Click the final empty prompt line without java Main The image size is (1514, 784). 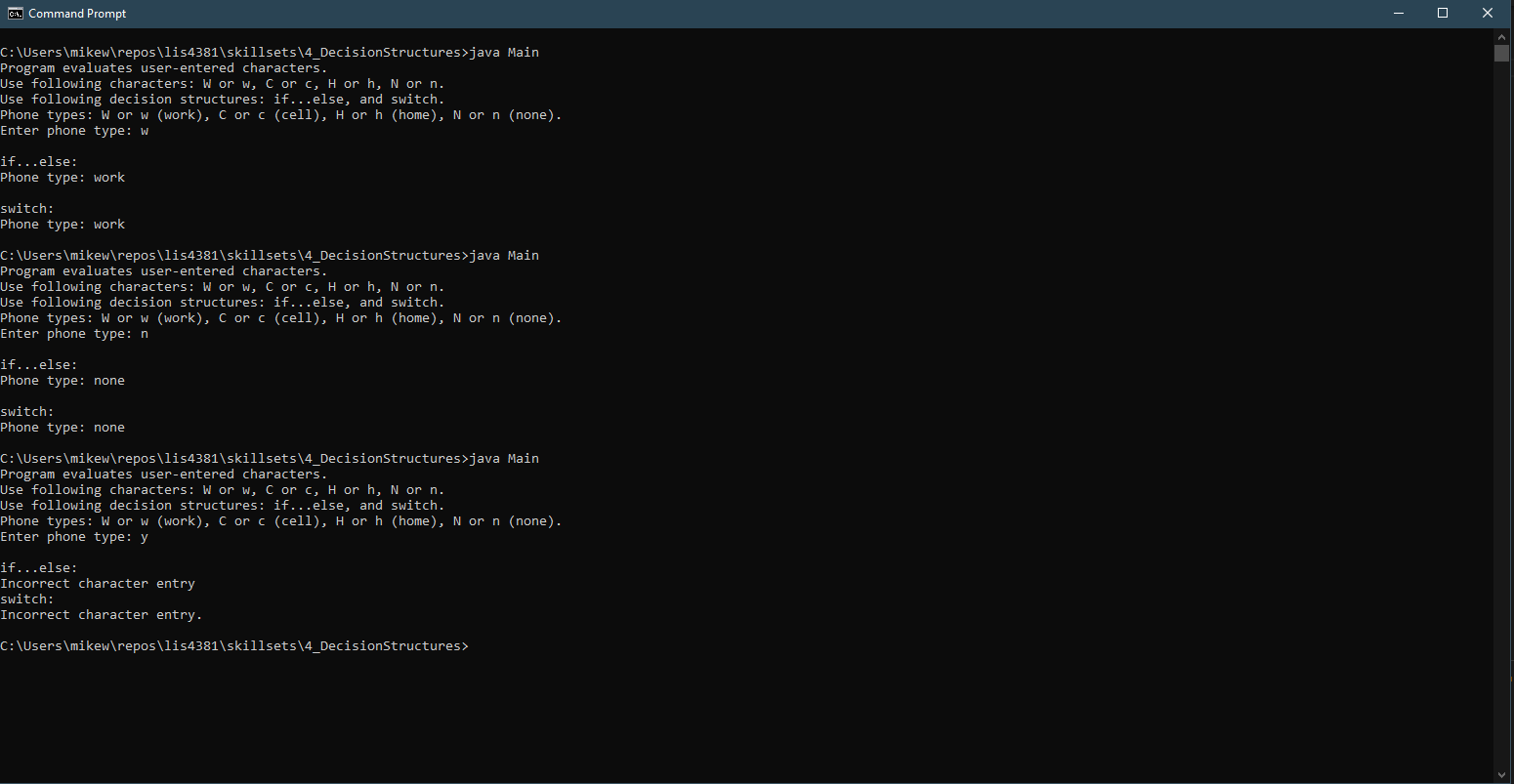pyautogui.click(x=234, y=646)
